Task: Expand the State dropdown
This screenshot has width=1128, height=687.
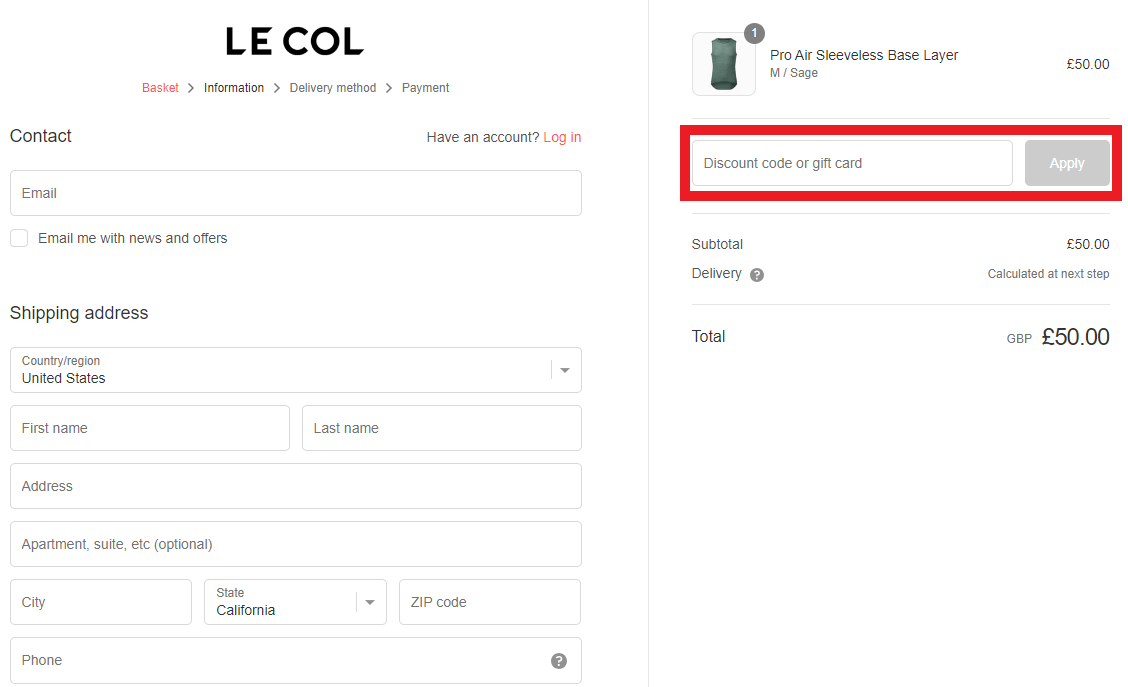Action: pos(296,602)
